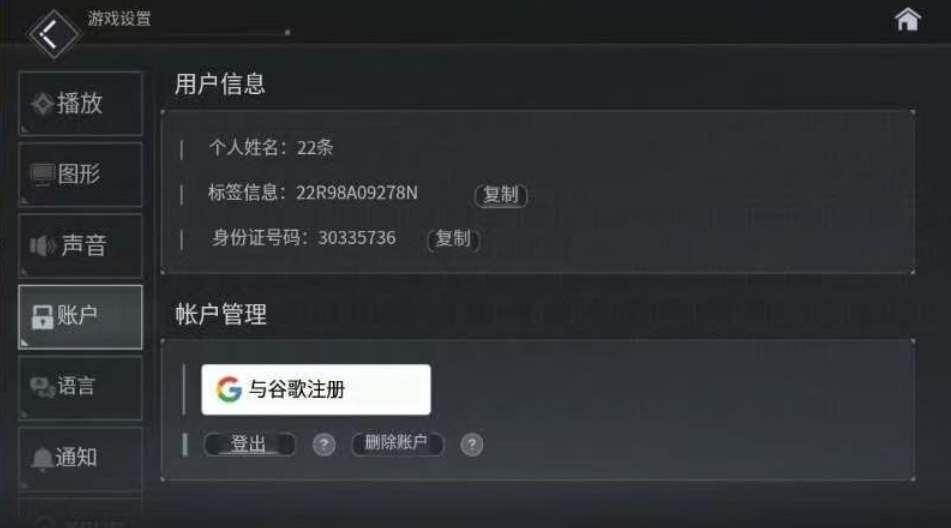Click the lock icon on 账户 tab
Screen dimensions: 951x528
pos(42,316)
